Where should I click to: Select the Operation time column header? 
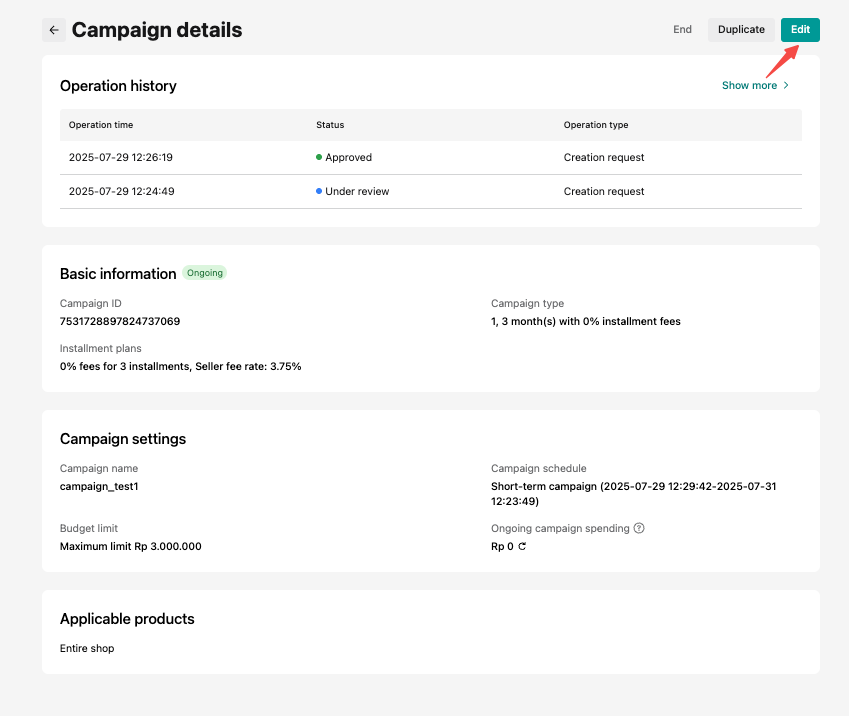pyautogui.click(x=101, y=125)
